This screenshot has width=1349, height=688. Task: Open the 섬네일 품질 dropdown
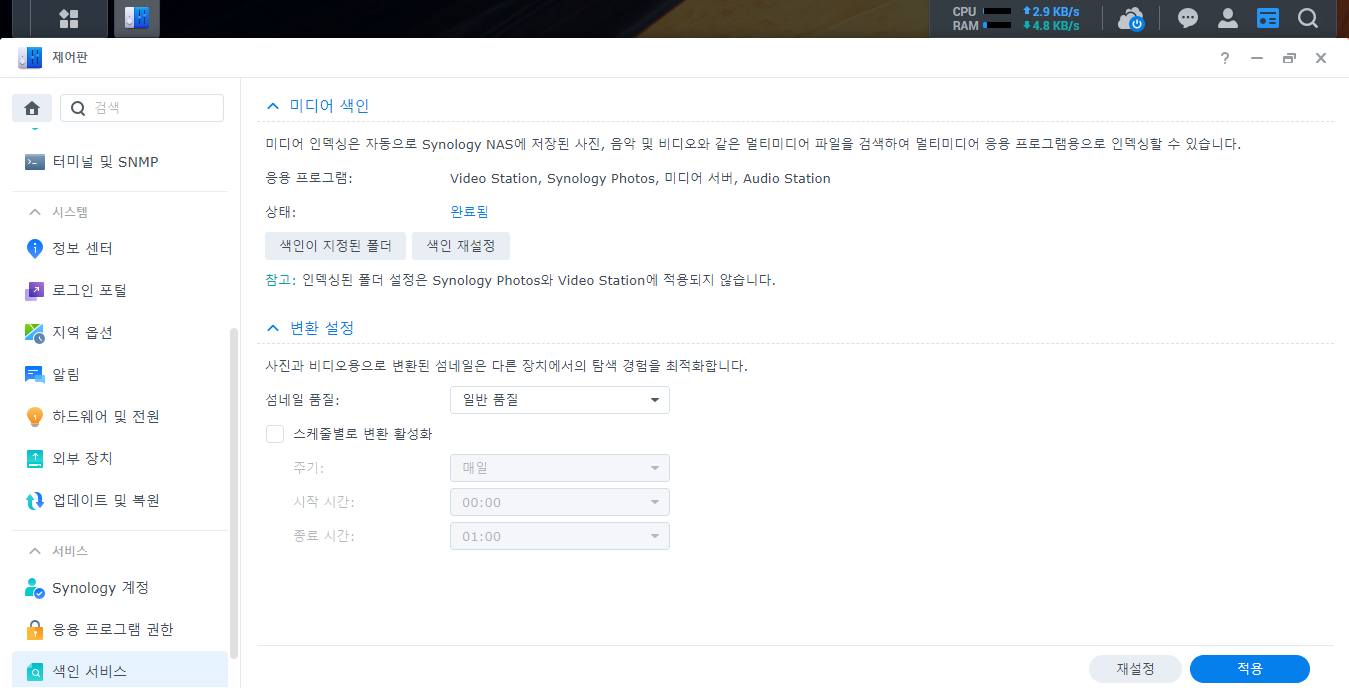[559, 400]
